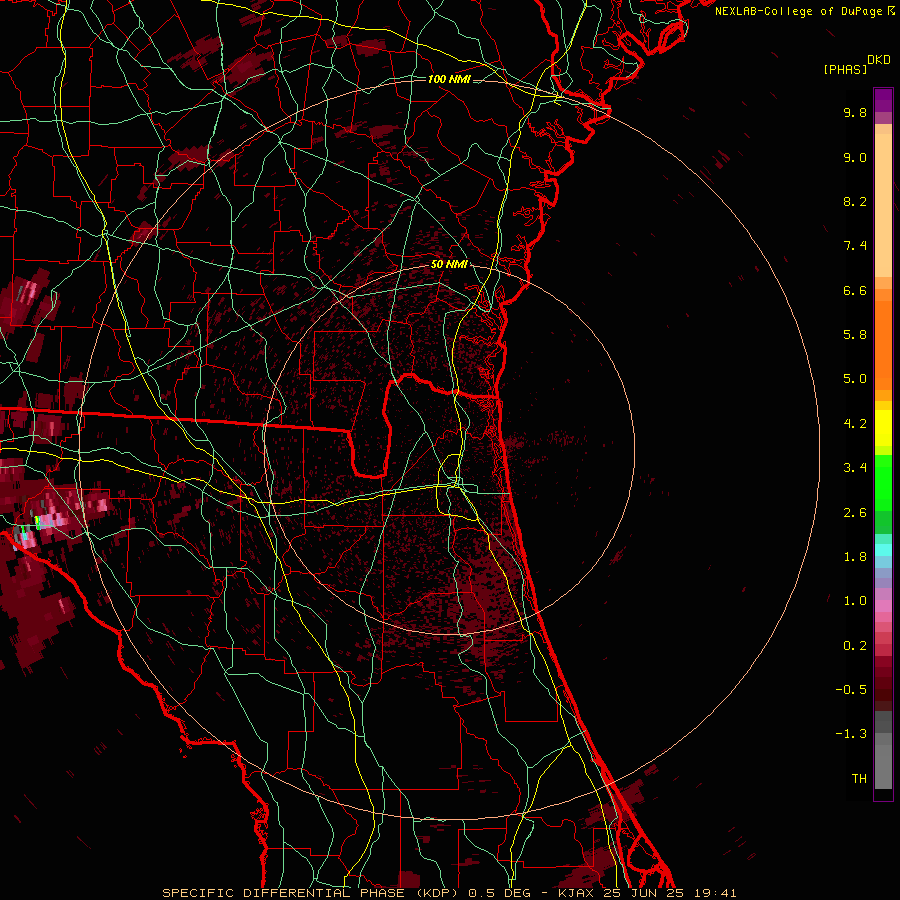Viewport: 900px width, 900px height.
Task: Click the 100 NMI range ring label
Action: tap(449, 79)
